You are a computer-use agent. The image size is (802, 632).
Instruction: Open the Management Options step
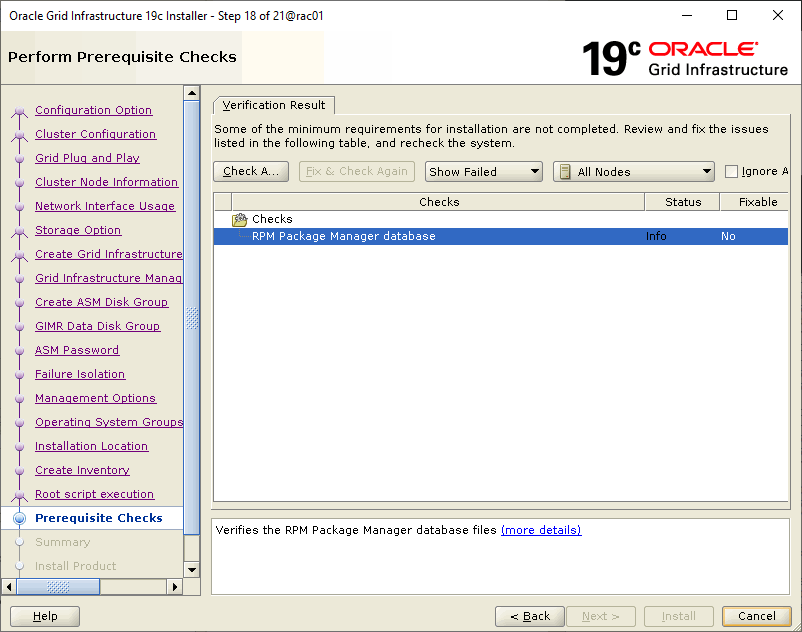96,398
